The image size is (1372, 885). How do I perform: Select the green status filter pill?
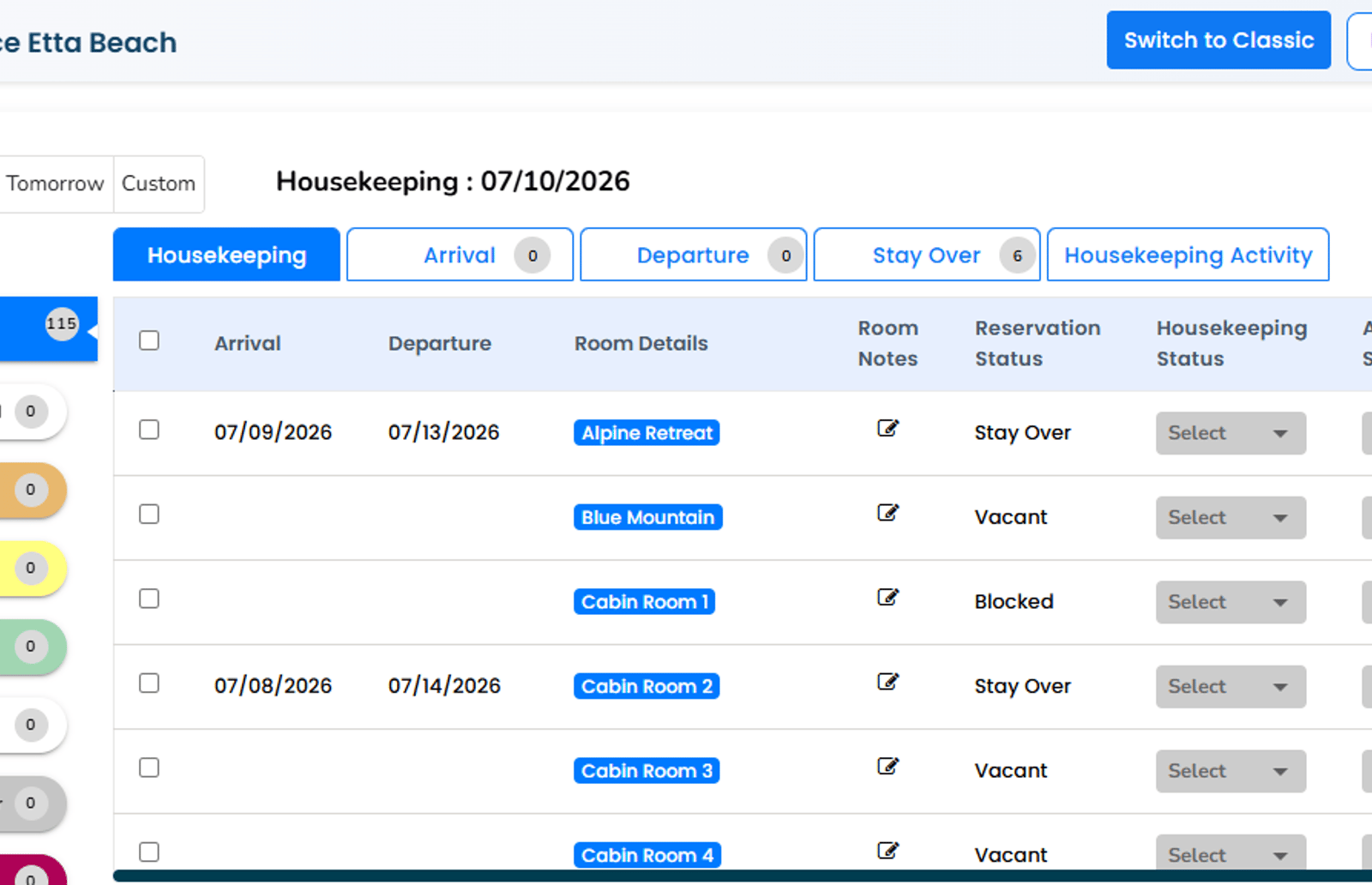tap(33, 646)
